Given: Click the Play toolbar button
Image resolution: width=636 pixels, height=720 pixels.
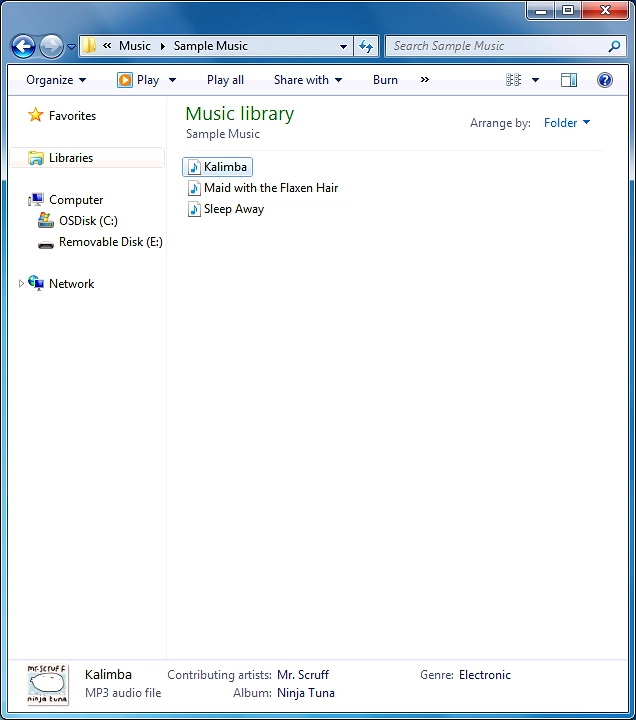Looking at the screenshot, I should [x=138, y=80].
